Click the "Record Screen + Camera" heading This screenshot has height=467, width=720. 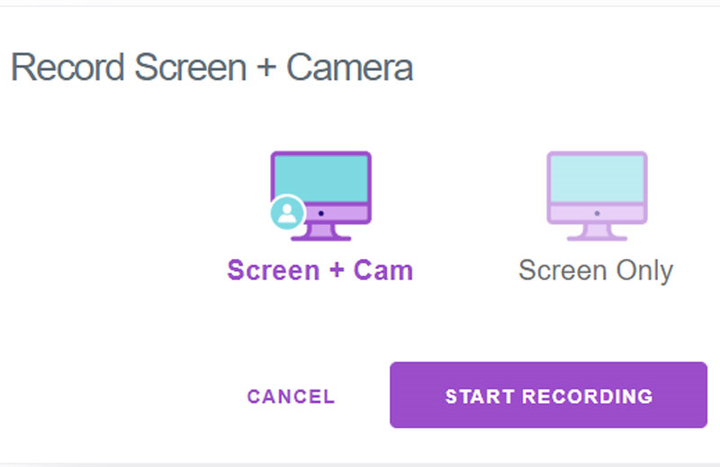tap(211, 68)
